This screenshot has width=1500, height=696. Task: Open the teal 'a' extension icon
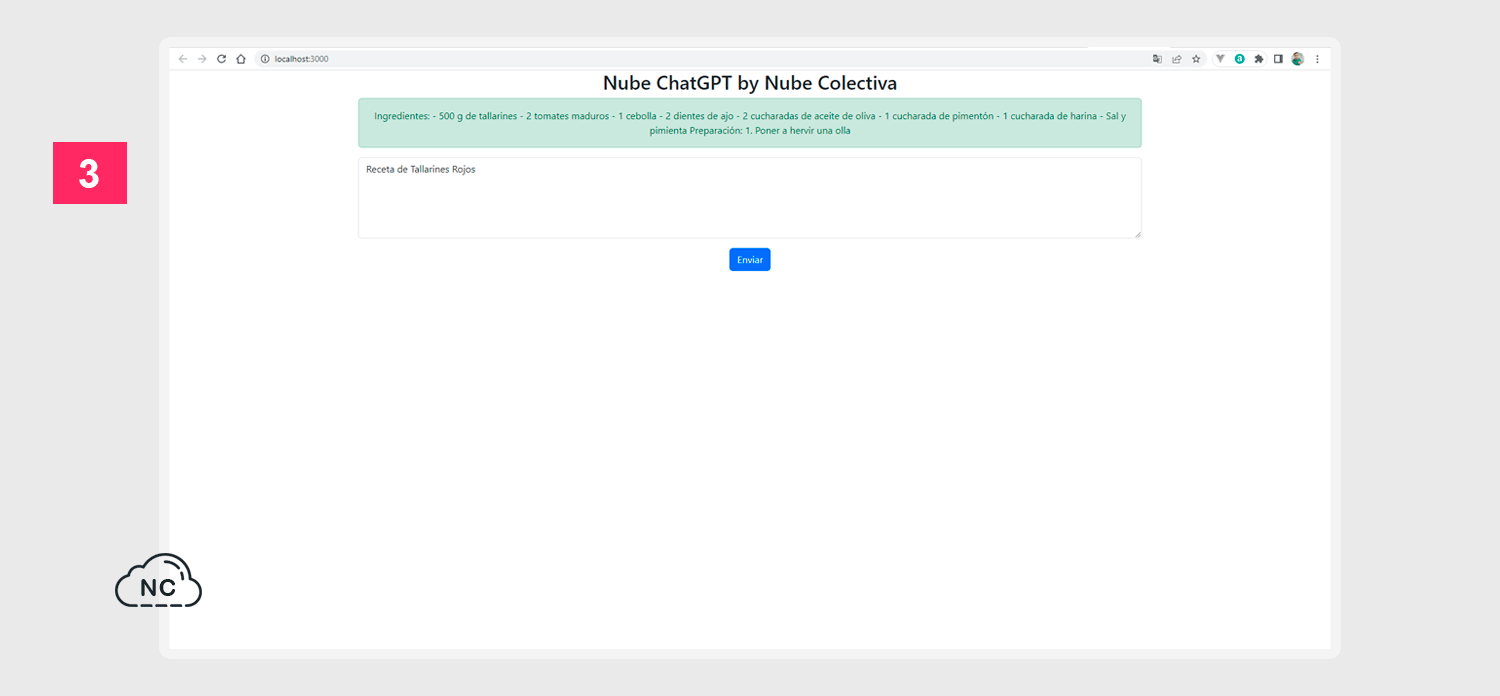coord(1240,59)
